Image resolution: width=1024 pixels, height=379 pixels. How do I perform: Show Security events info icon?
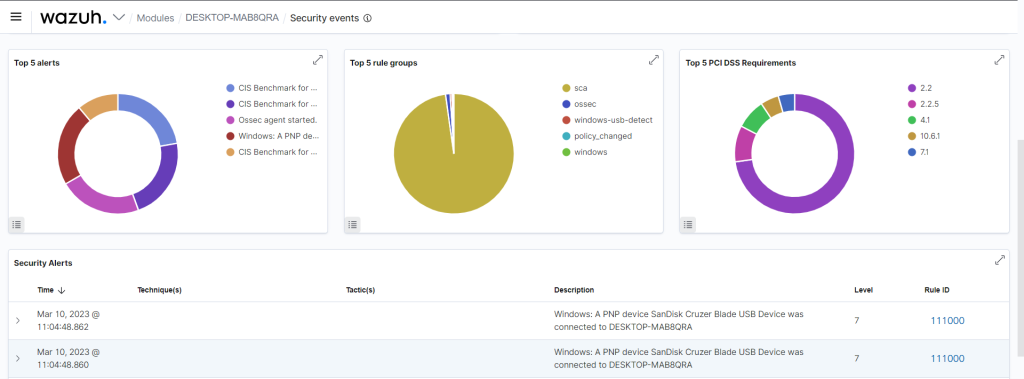367,18
